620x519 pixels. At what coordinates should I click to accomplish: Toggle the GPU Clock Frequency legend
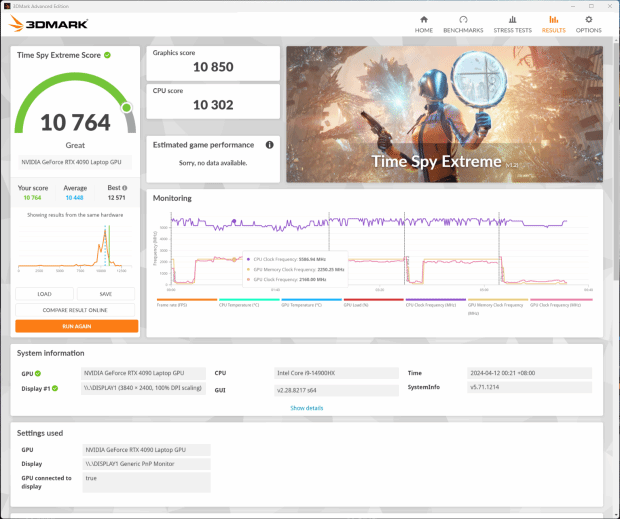[560, 302]
